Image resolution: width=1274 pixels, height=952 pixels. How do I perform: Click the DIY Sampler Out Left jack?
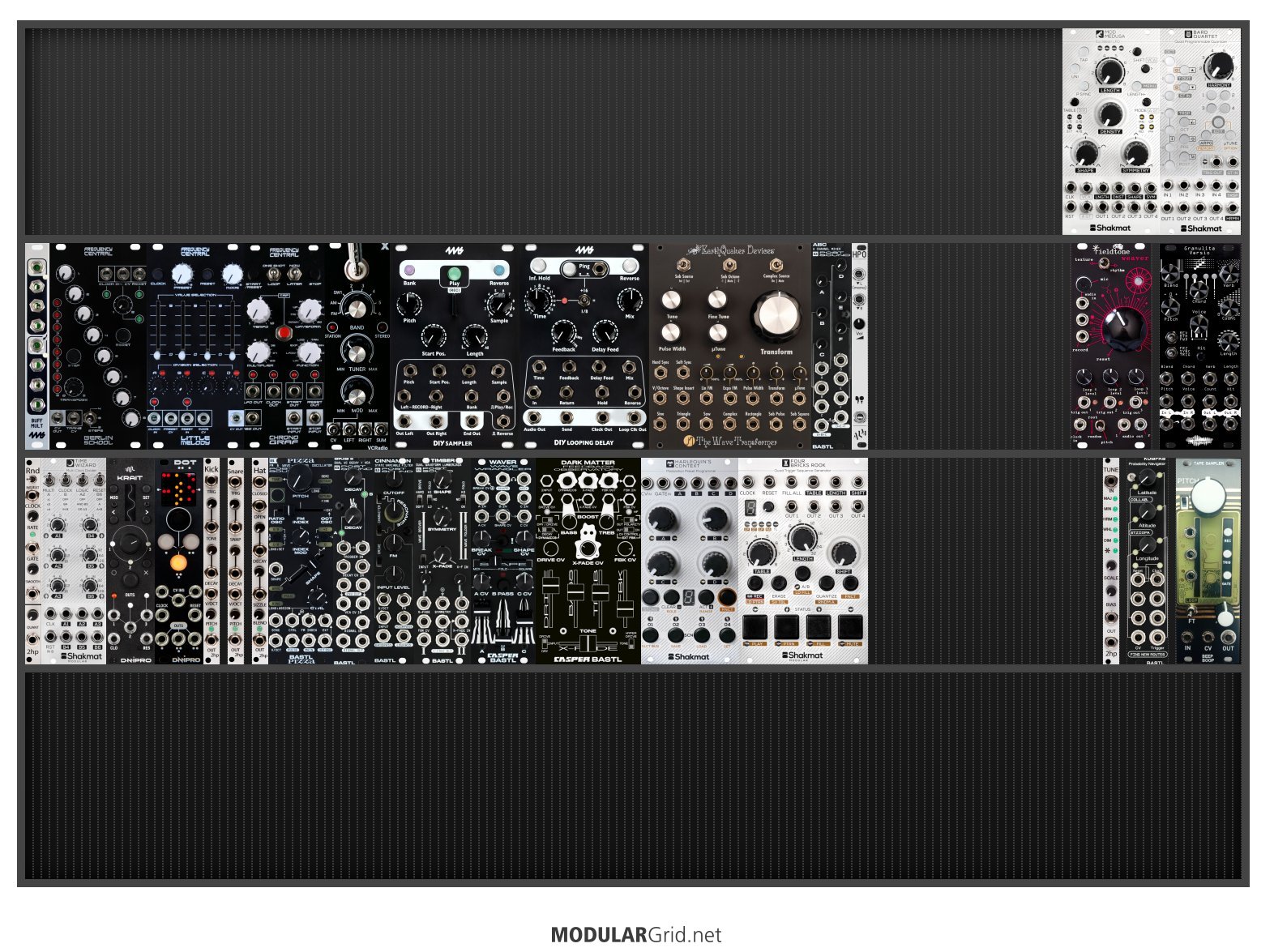404,421
